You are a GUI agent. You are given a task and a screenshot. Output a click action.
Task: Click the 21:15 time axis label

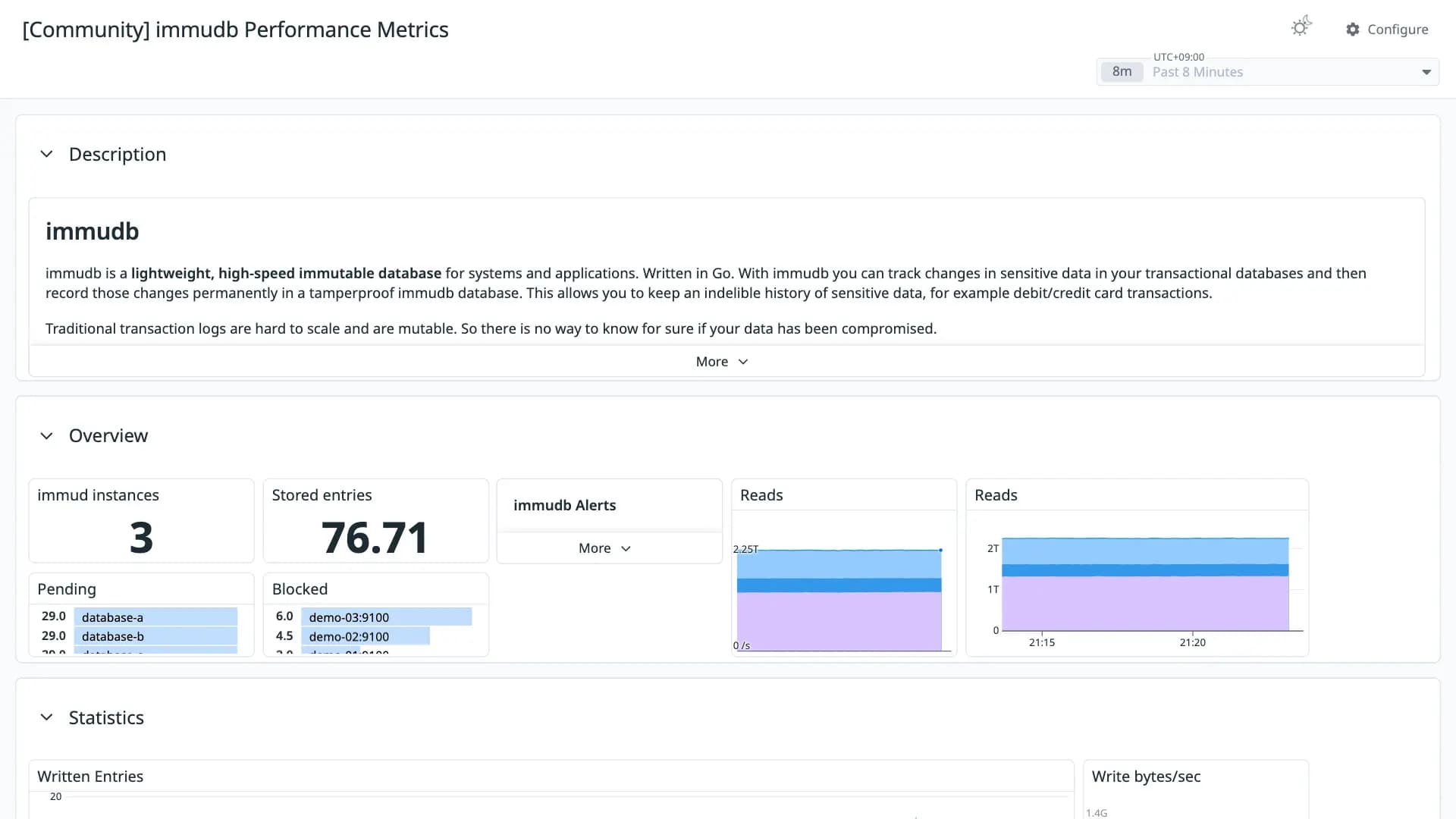1041,642
